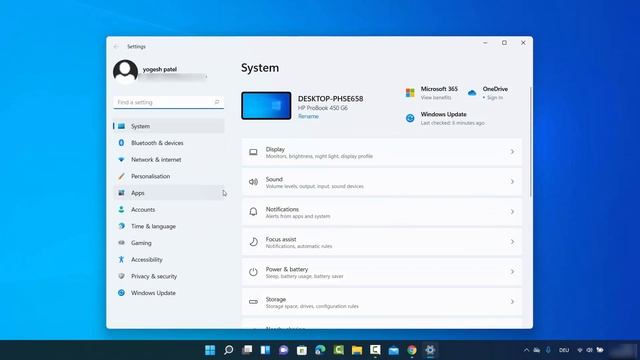The height and width of the screenshot is (360, 640).
Task: Click HP ProBook 450 G6 model text
Action: [323, 108]
